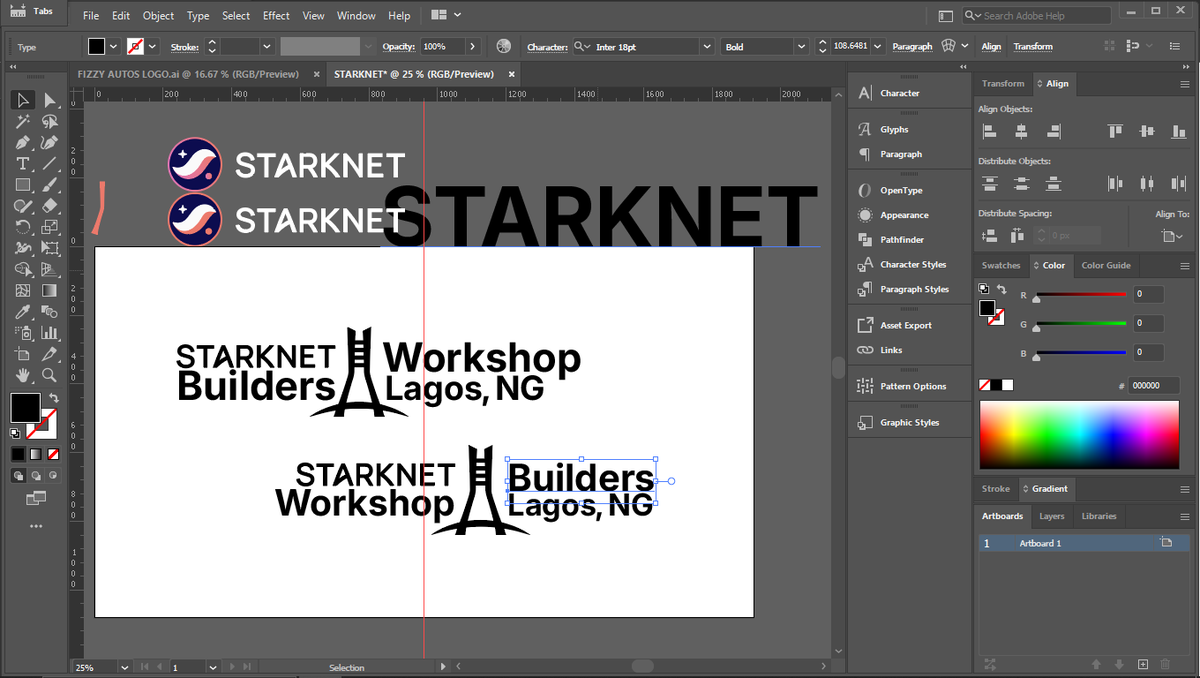Open the Object menu
Screen dimensions: 1200x678
point(158,16)
